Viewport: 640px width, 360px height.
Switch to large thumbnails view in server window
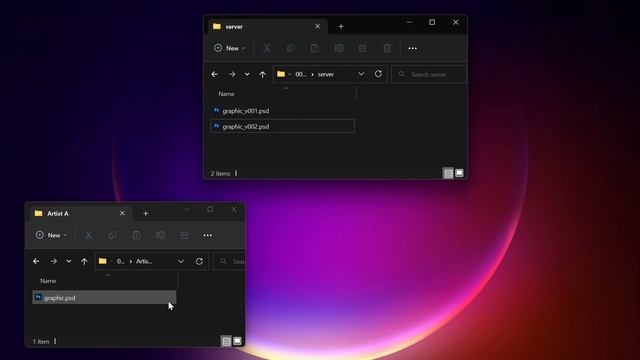pyautogui.click(x=459, y=173)
